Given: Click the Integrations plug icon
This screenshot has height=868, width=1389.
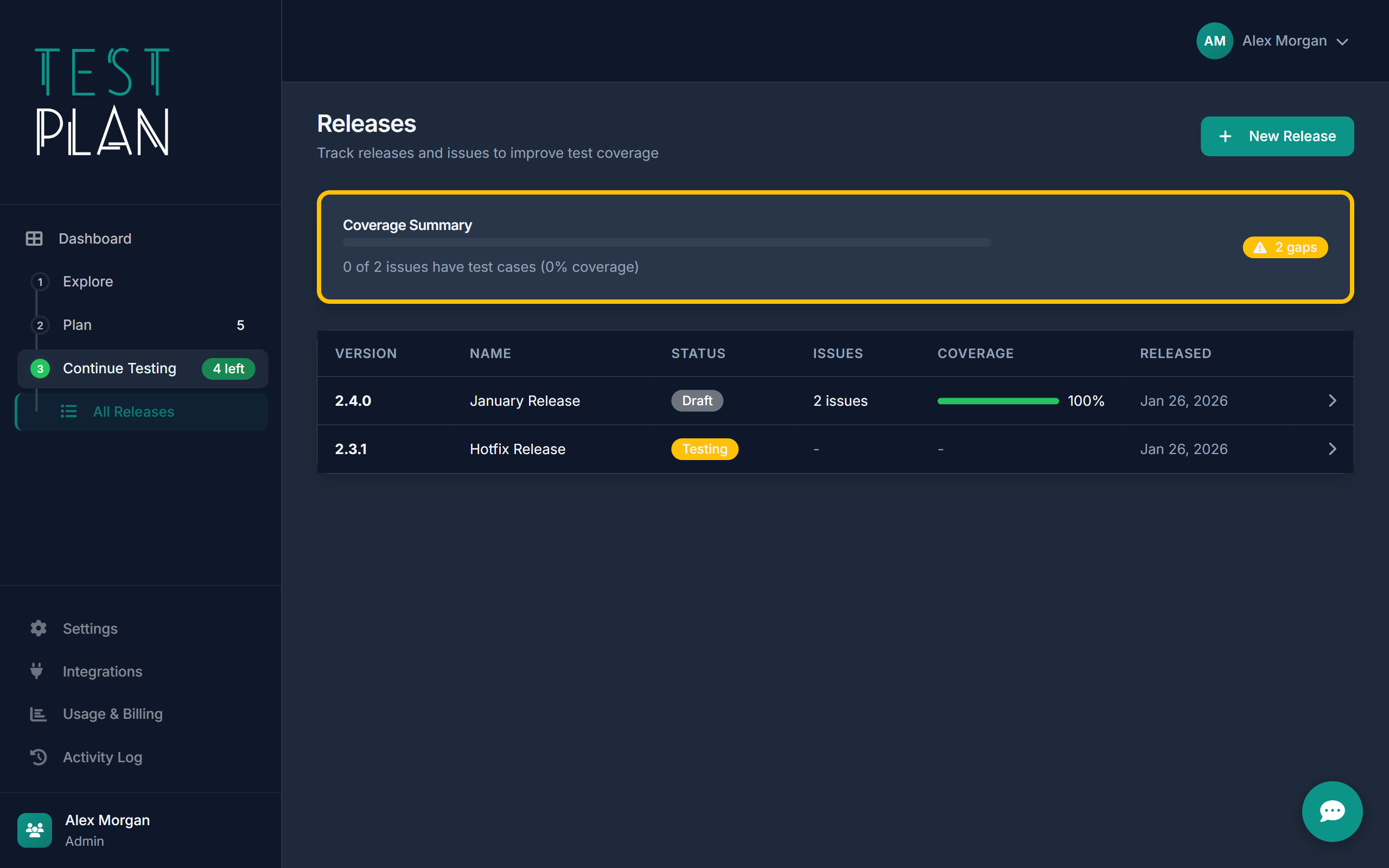Looking at the screenshot, I should 38,671.
